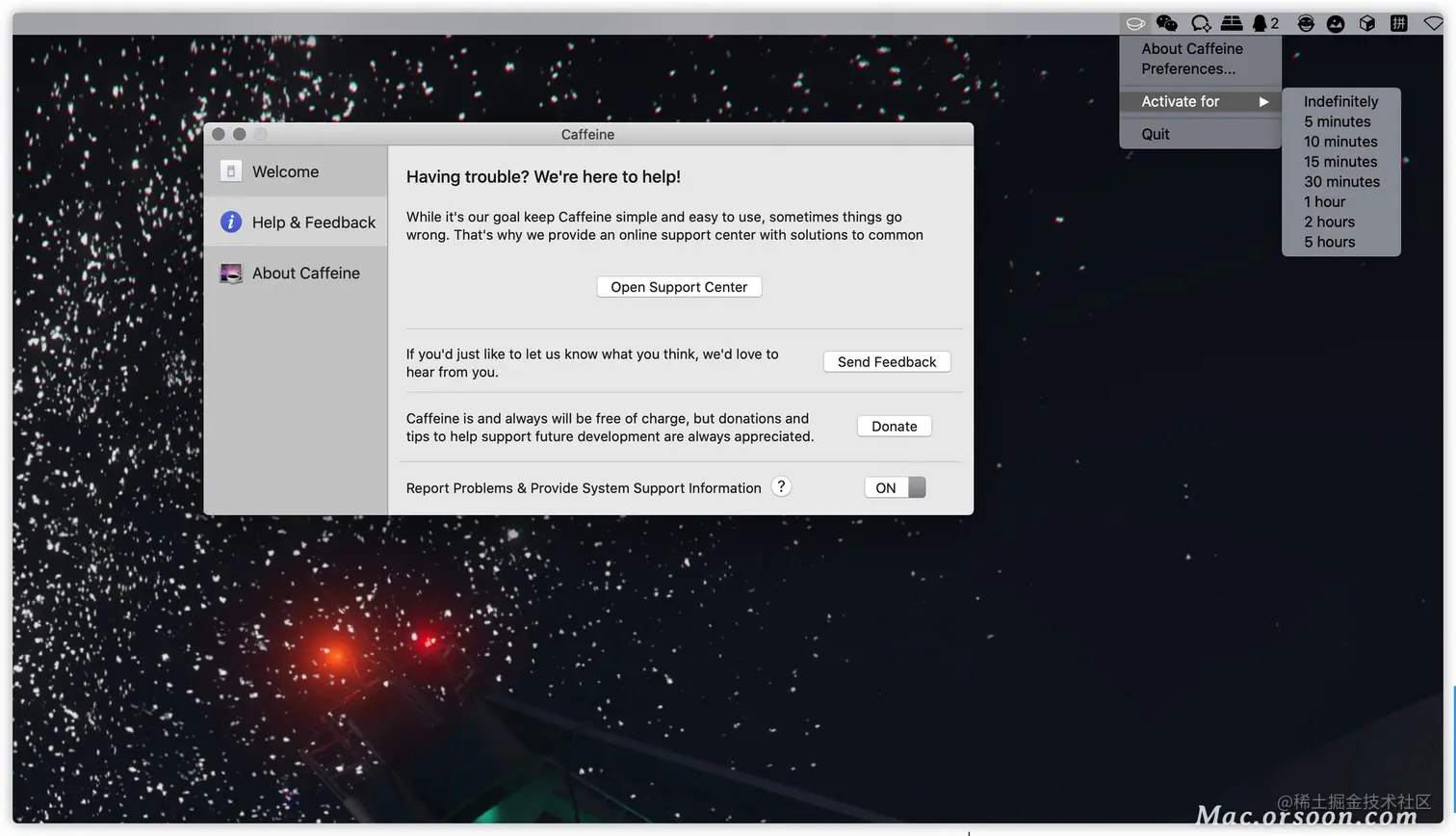Click the 3D box menu bar icon
The image size is (1456, 836).
point(1367,23)
